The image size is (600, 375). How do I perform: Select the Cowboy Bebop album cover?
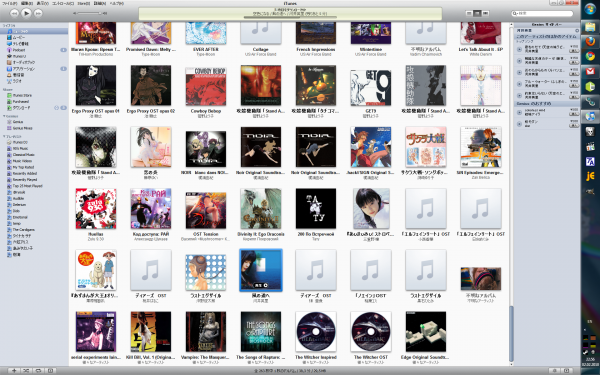206,85
